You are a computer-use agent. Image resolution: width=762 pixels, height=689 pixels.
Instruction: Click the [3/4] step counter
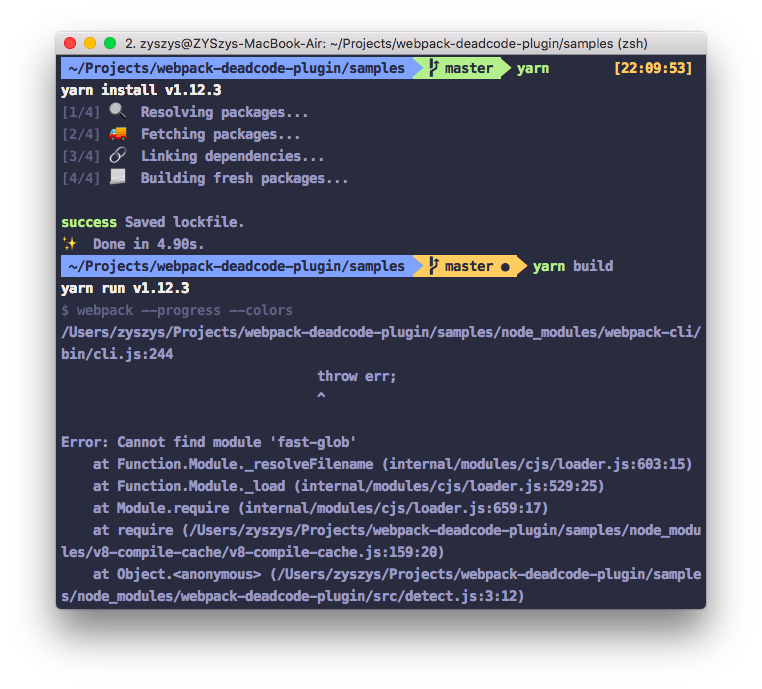81,156
